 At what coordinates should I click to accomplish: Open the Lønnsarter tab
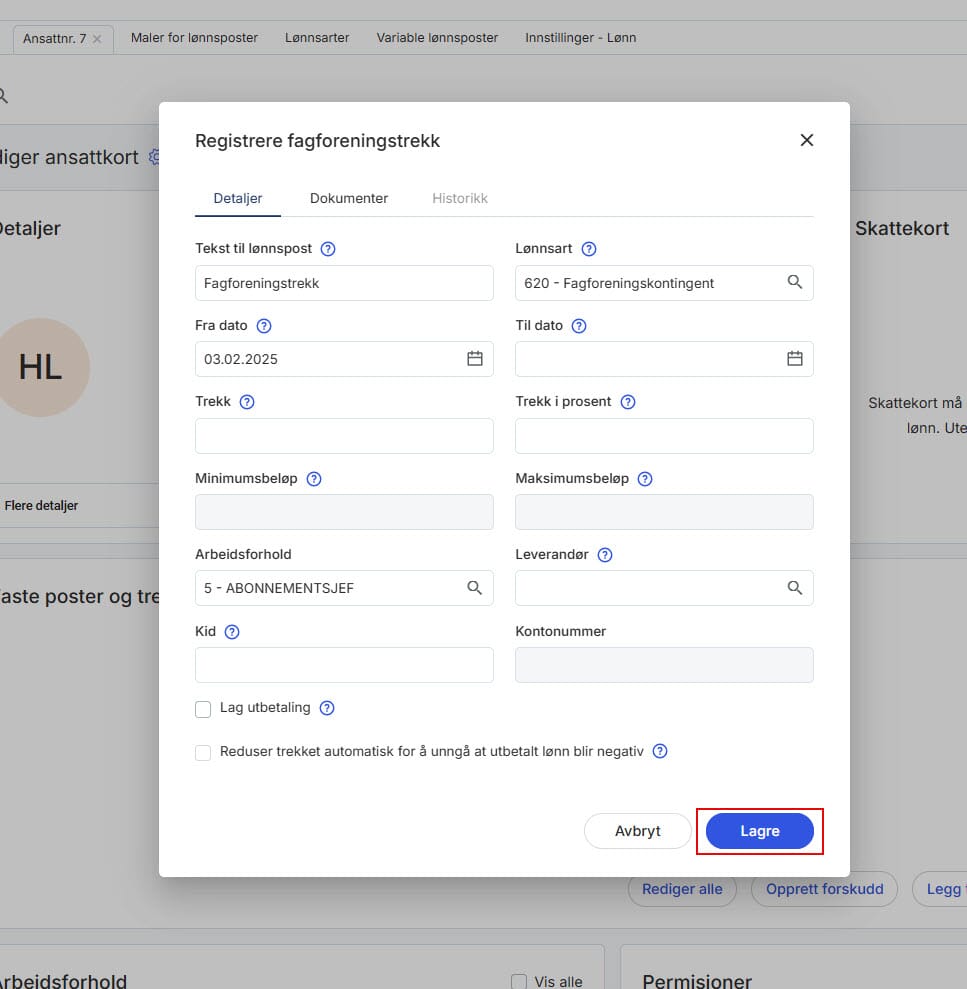pyautogui.click(x=317, y=38)
